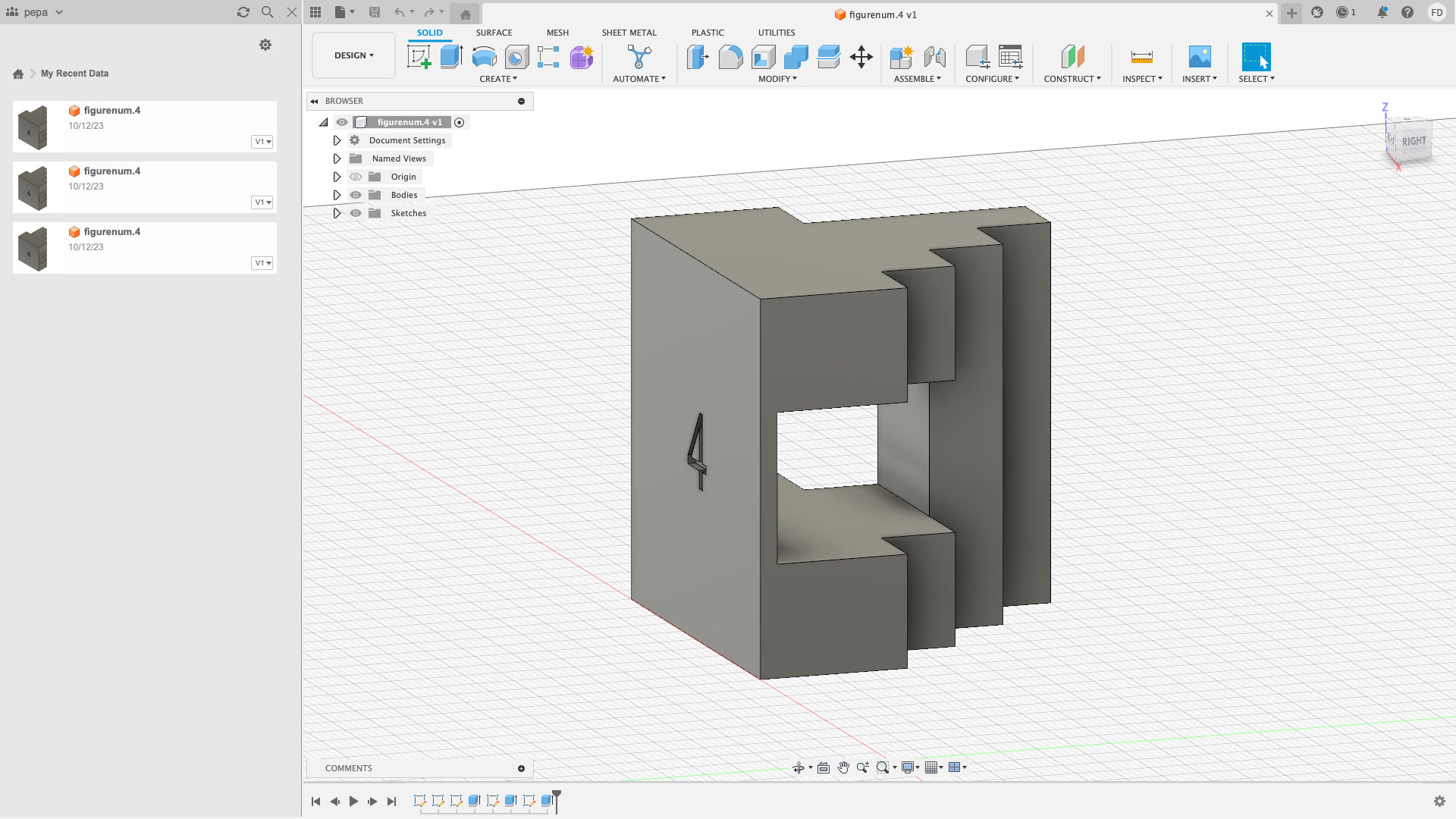This screenshot has width=1456, height=819.
Task: Go to My Recent Data breadcrumb
Action: point(74,74)
